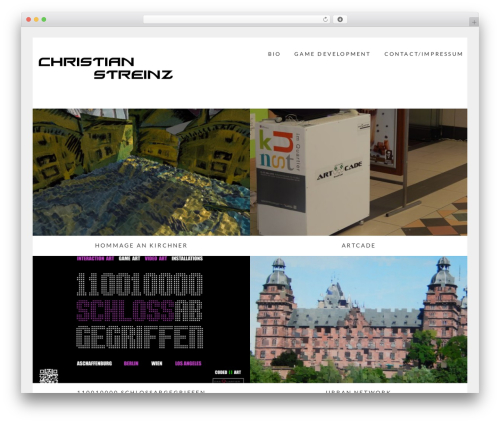
Task: Open the 110010000 Schlossabgegriffen poster image
Action: click(x=141, y=319)
